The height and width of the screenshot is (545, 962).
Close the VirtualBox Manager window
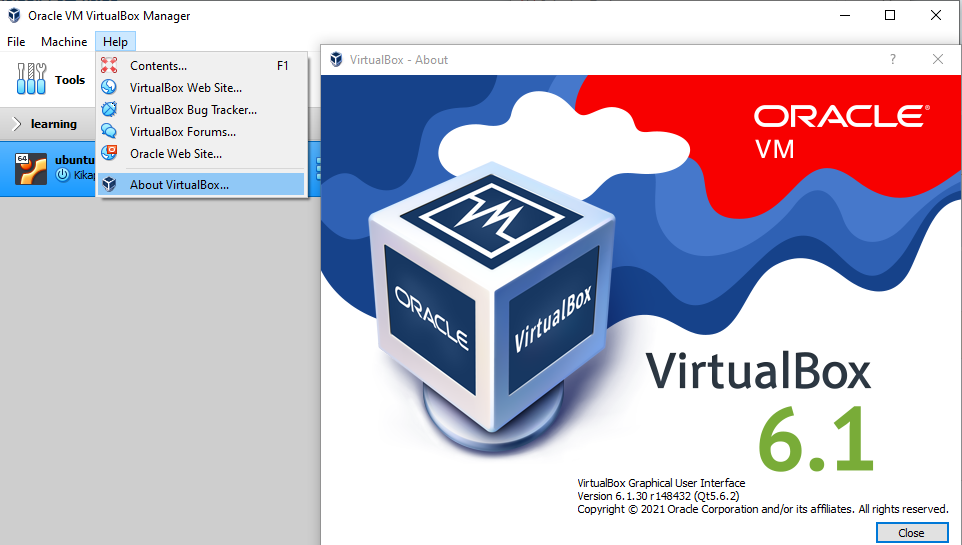[x=936, y=15]
